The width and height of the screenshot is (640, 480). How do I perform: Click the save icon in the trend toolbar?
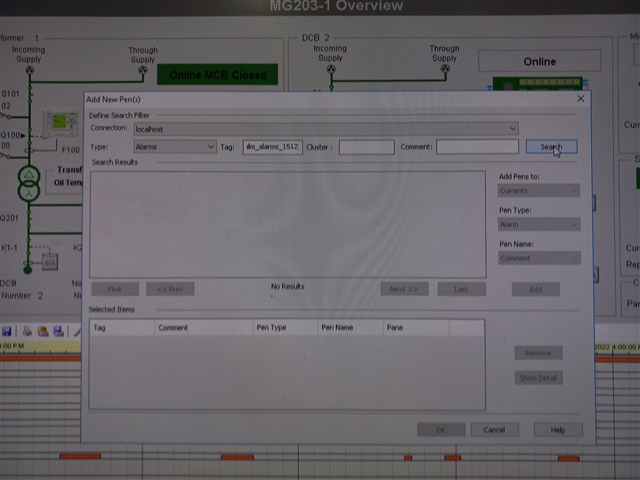pyautogui.click(x=7, y=331)
